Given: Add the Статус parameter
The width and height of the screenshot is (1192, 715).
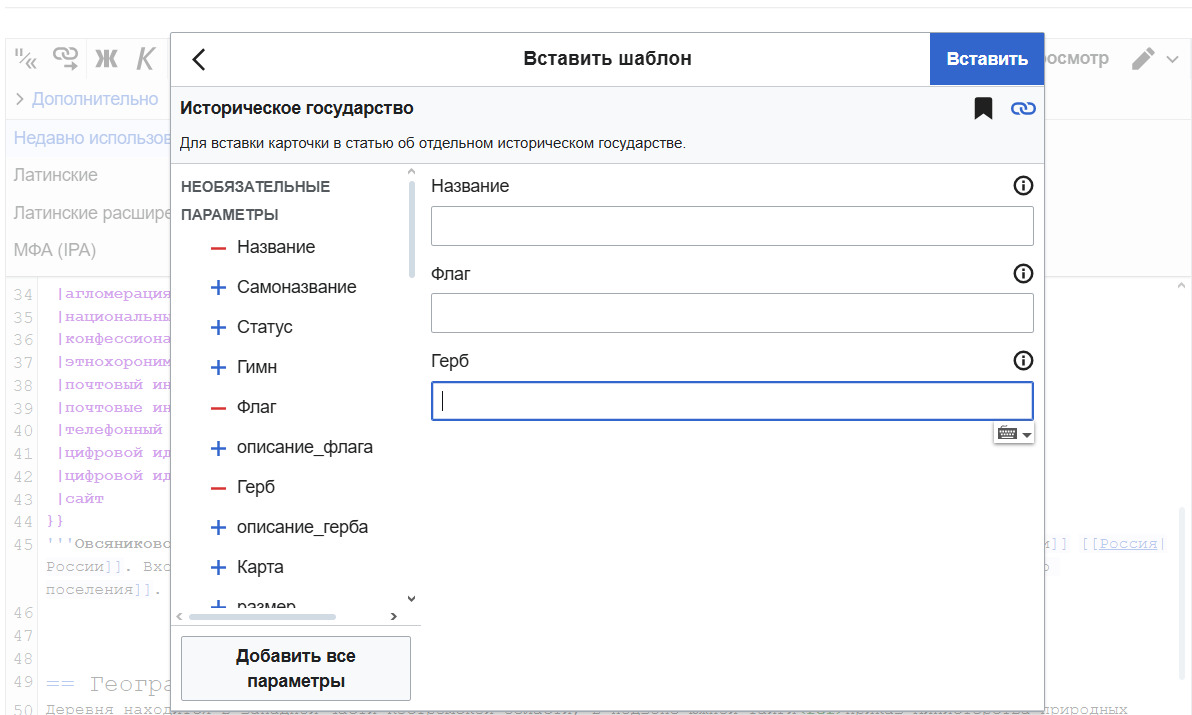Looking at the screenshot, I should coord(218,327).
